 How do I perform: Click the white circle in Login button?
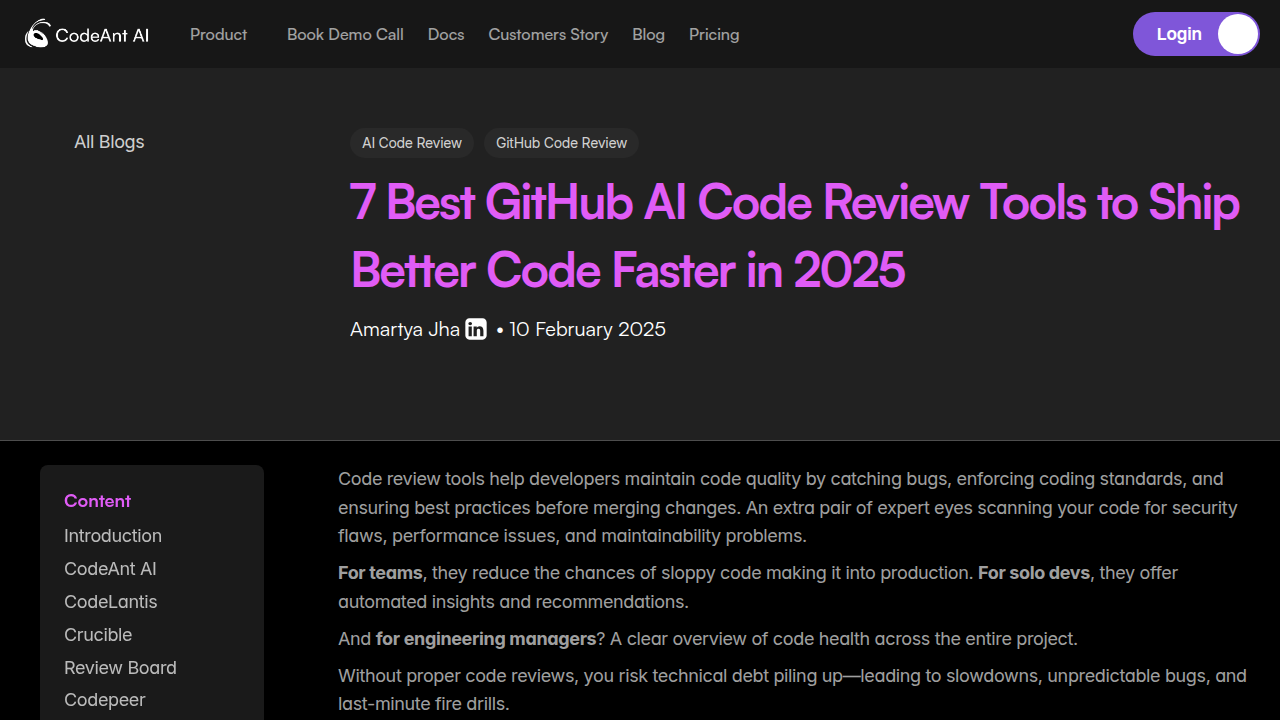coord(1237,34)
